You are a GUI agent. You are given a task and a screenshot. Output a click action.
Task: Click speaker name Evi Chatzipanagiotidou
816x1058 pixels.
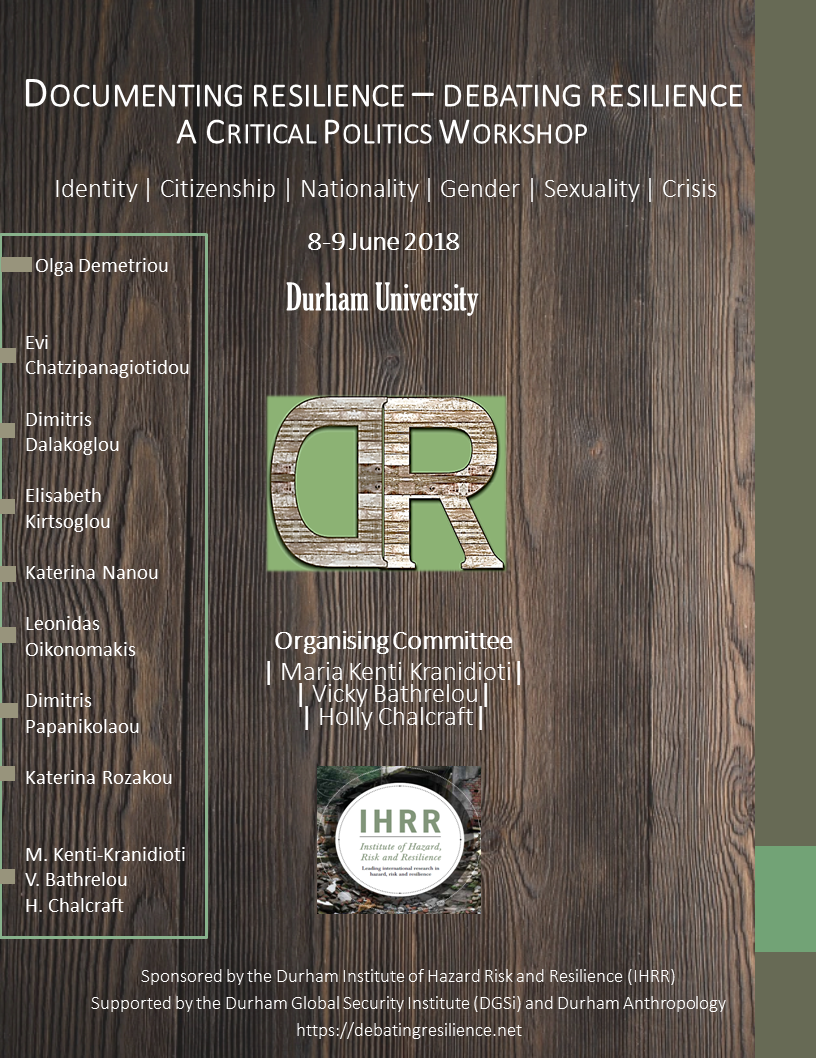tap(106, 355)
